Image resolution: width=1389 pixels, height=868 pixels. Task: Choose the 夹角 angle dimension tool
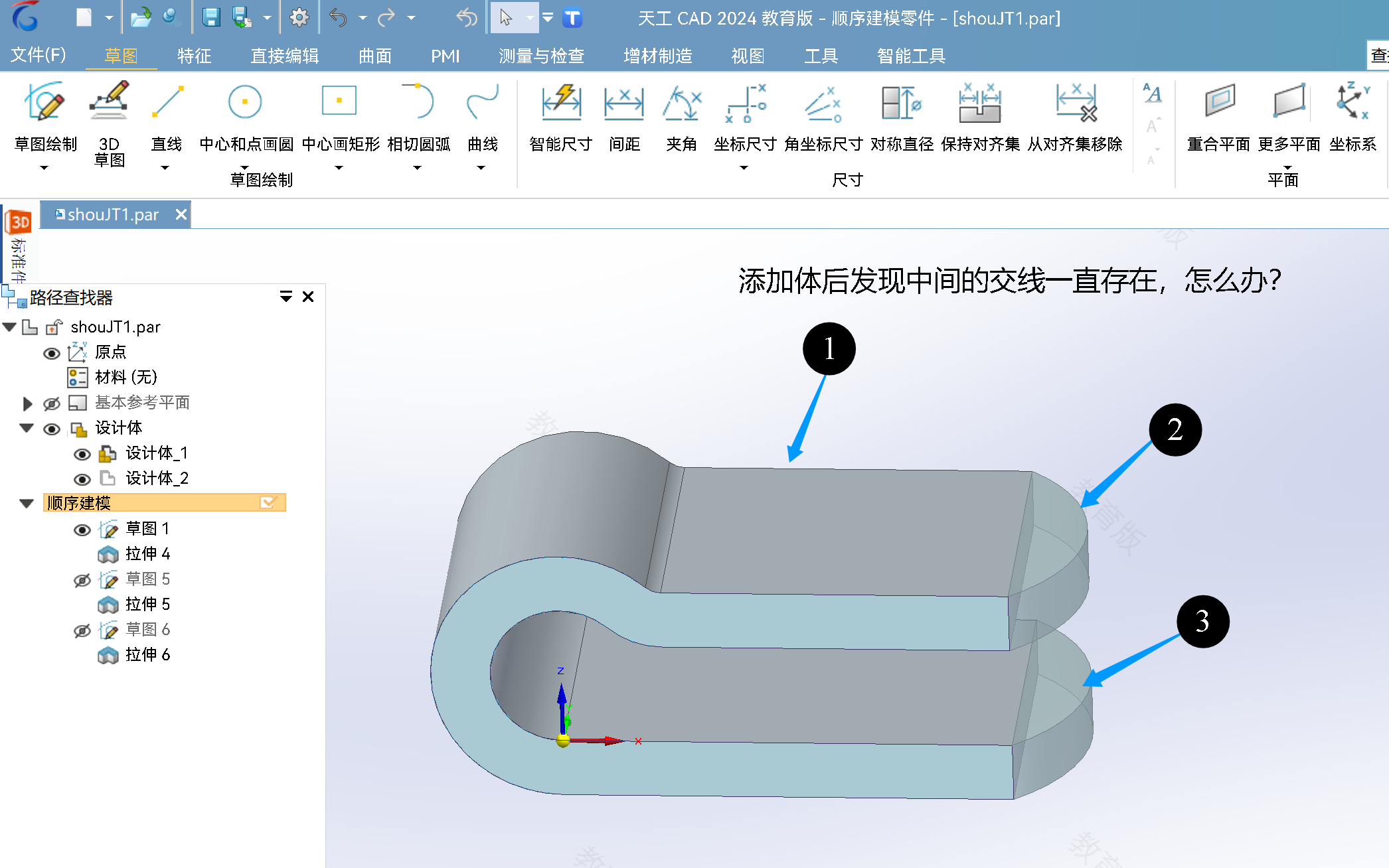point(682,116)
